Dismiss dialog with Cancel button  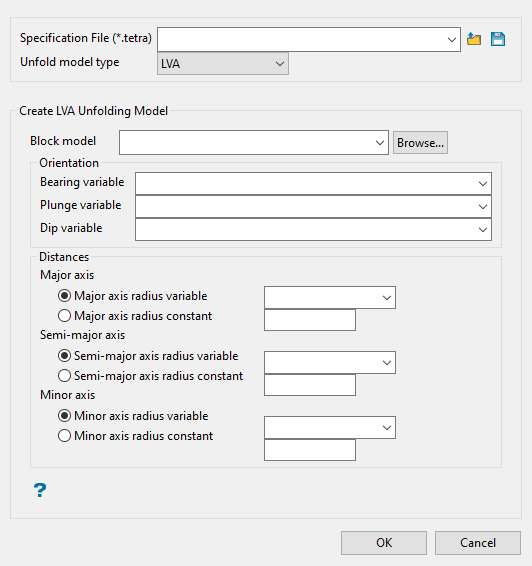click(478, 543)
